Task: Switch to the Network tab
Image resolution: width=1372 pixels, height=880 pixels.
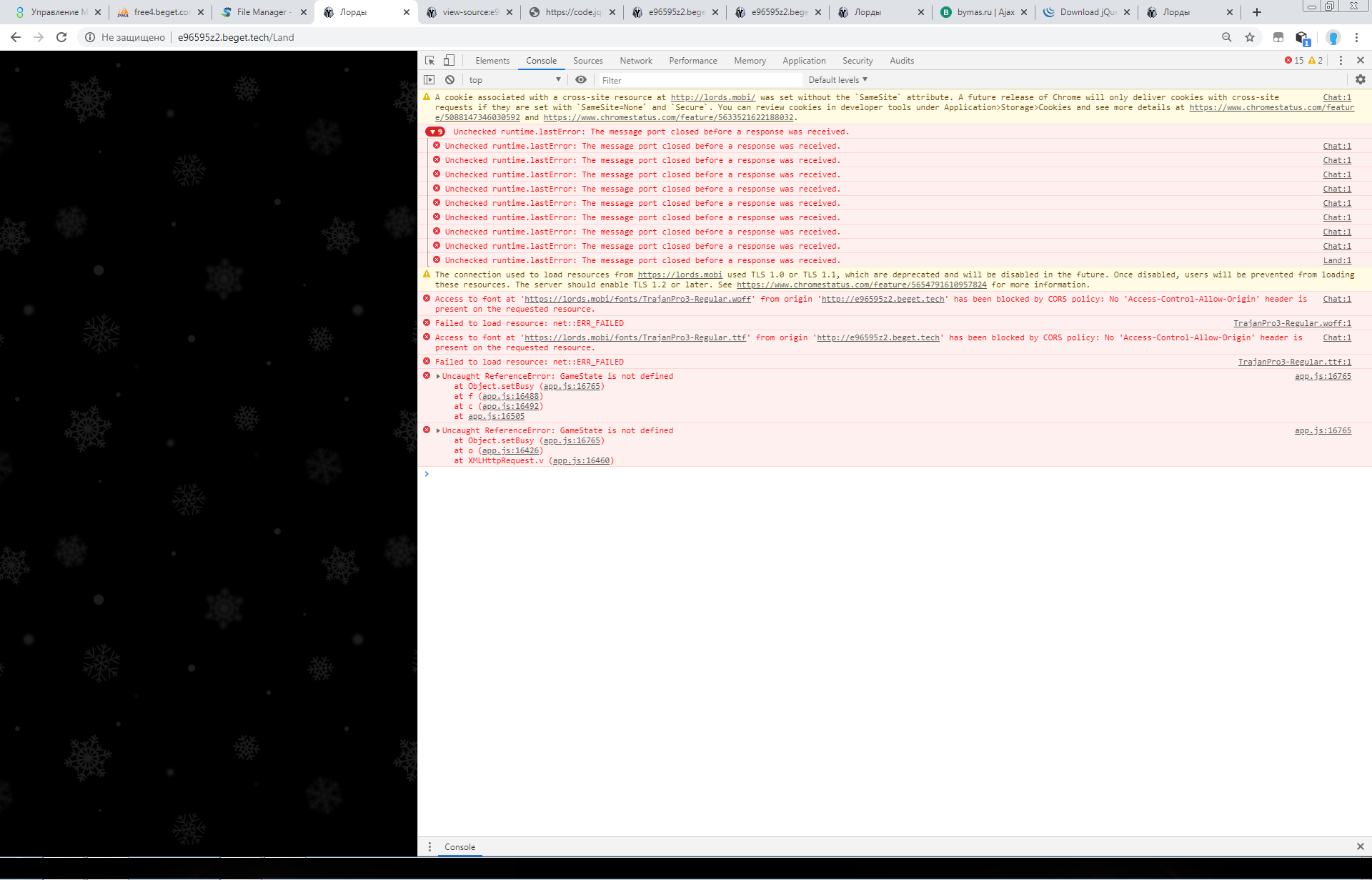Action: [x=635, y=61]
